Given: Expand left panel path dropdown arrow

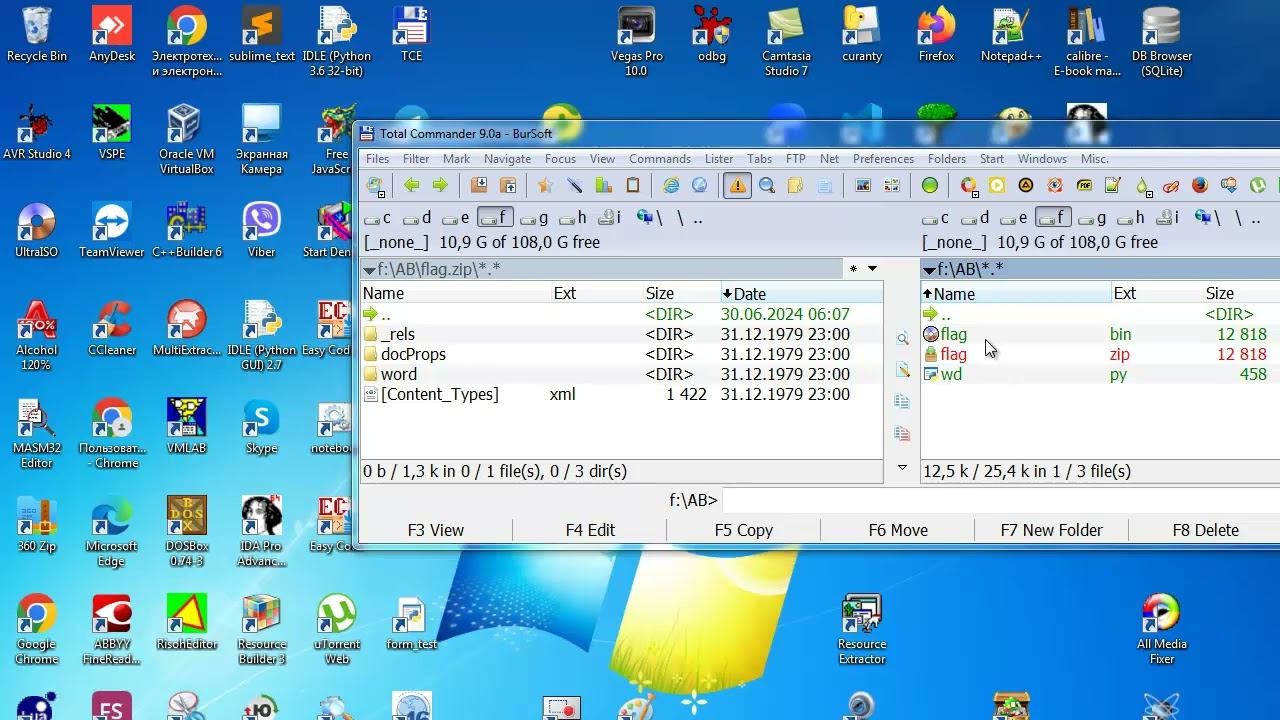Looking at the screenshot, I should (369, 270).
